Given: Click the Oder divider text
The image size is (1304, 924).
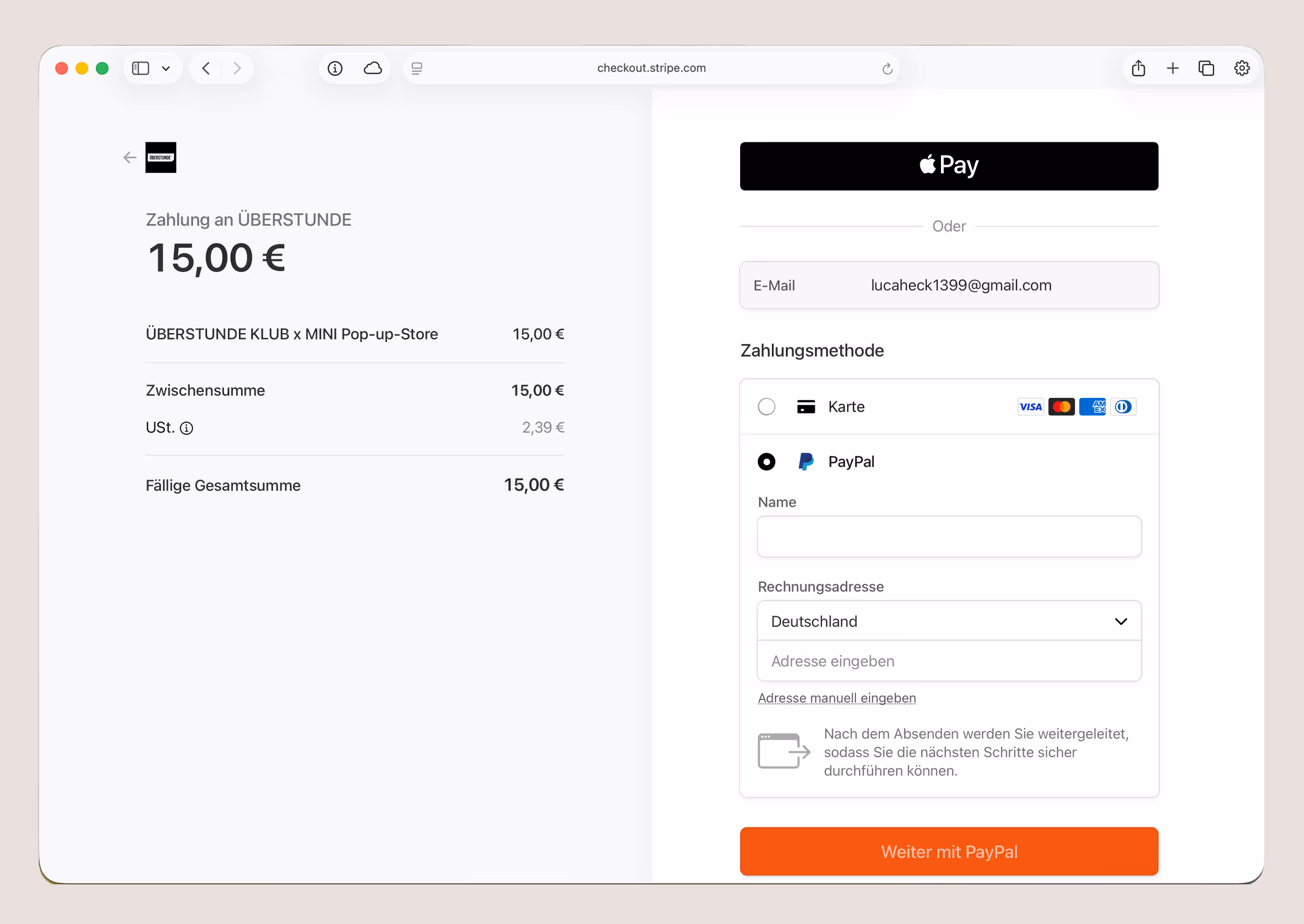Looking at the screenshot, I should click(949, 226).
